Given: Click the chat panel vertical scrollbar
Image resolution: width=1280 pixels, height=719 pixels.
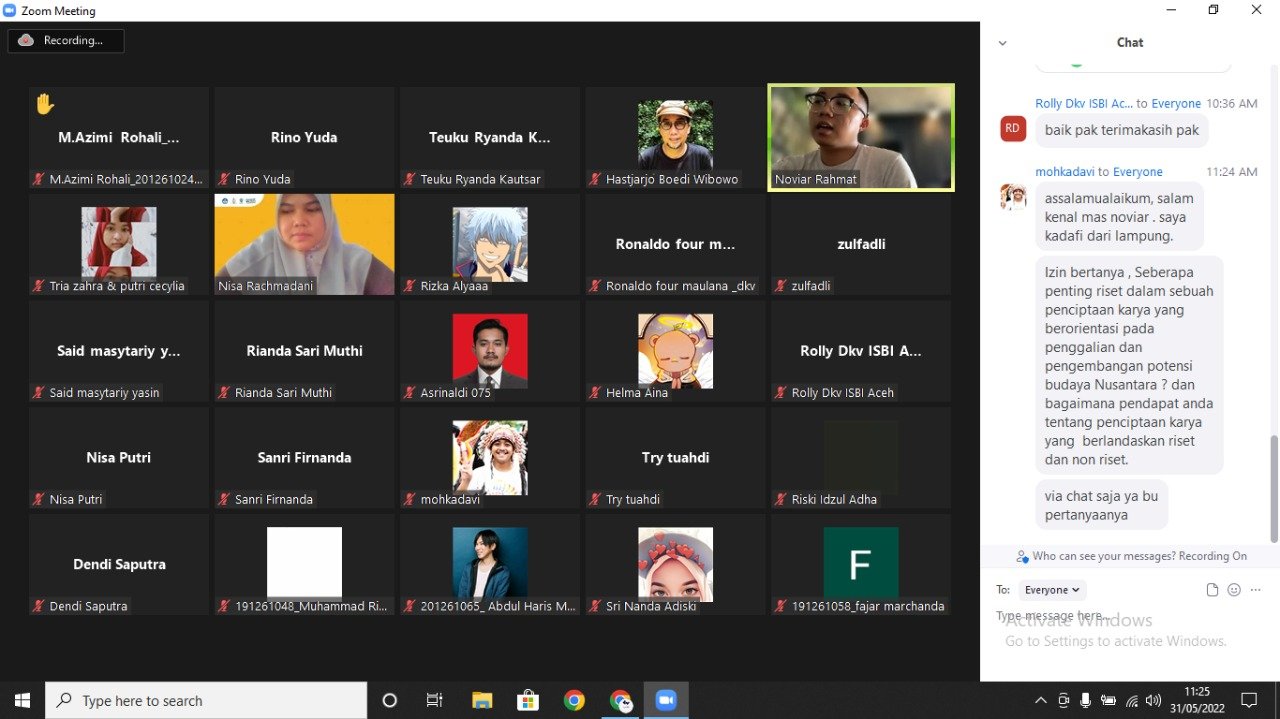Looking at the screenshot, I should [x=1273, y=486].
